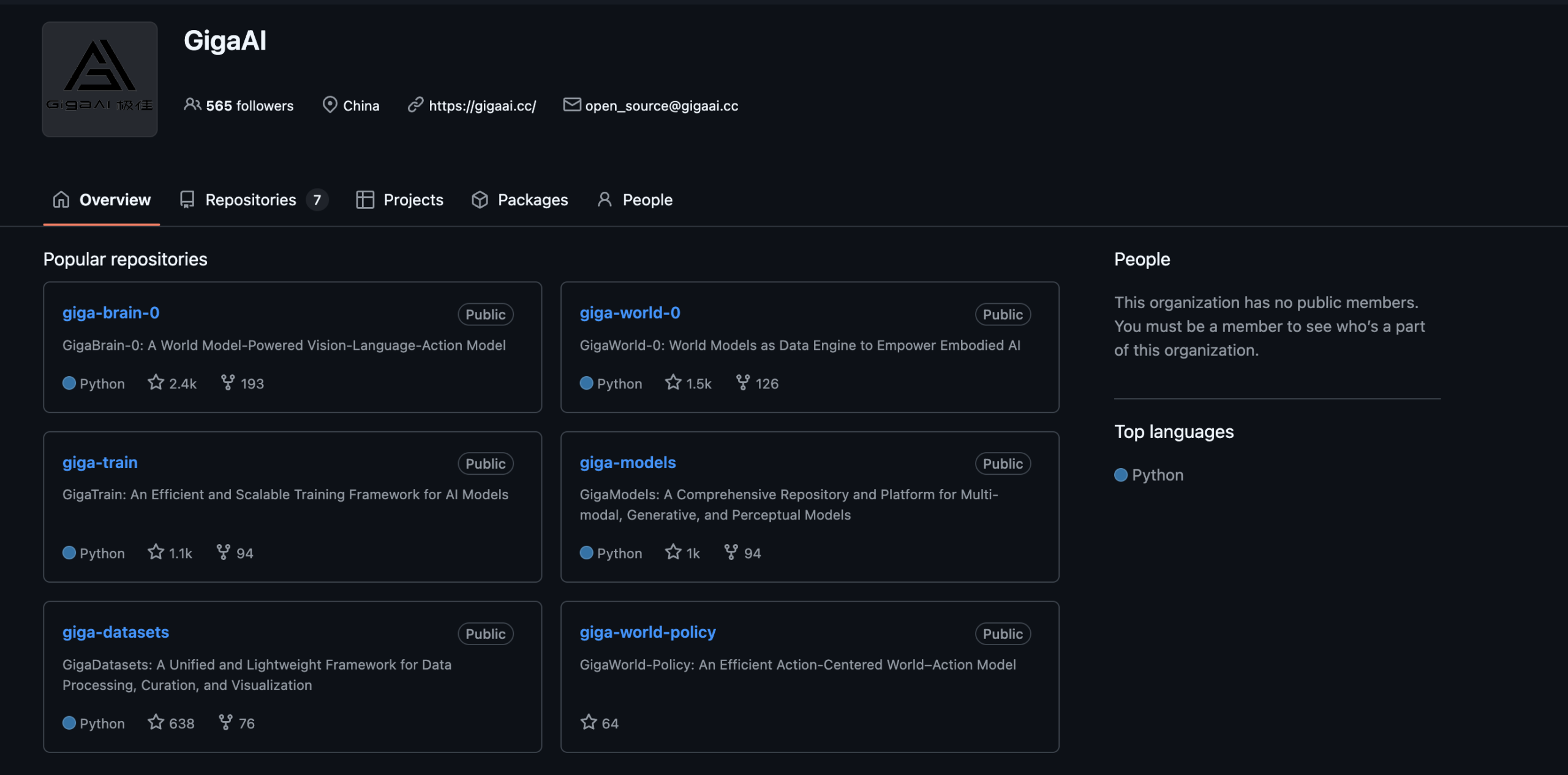Switch to the Repositories tab

[251, 200]
